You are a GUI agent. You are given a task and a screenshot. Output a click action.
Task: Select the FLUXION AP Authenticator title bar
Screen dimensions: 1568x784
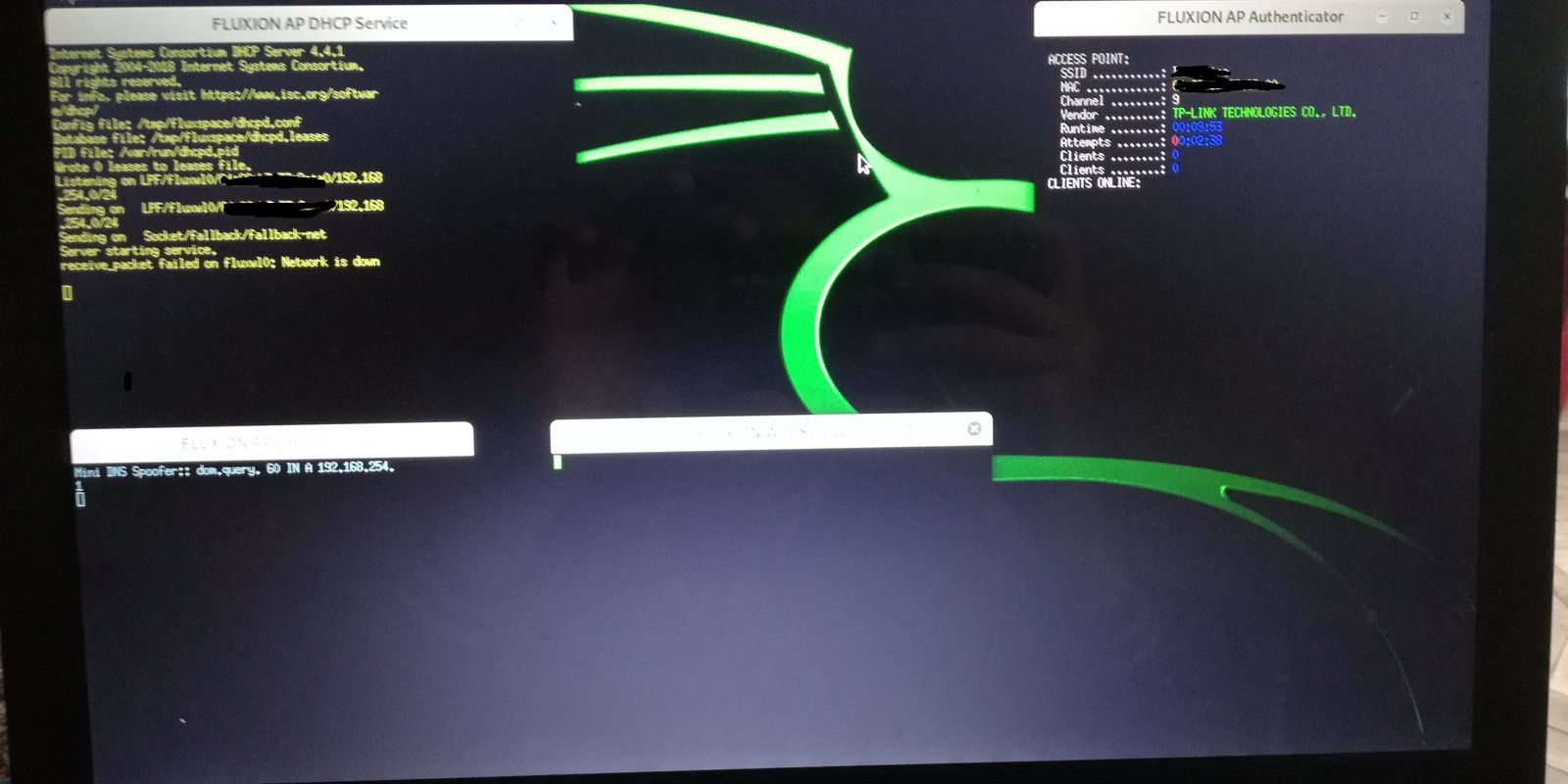pos(1249,18)
